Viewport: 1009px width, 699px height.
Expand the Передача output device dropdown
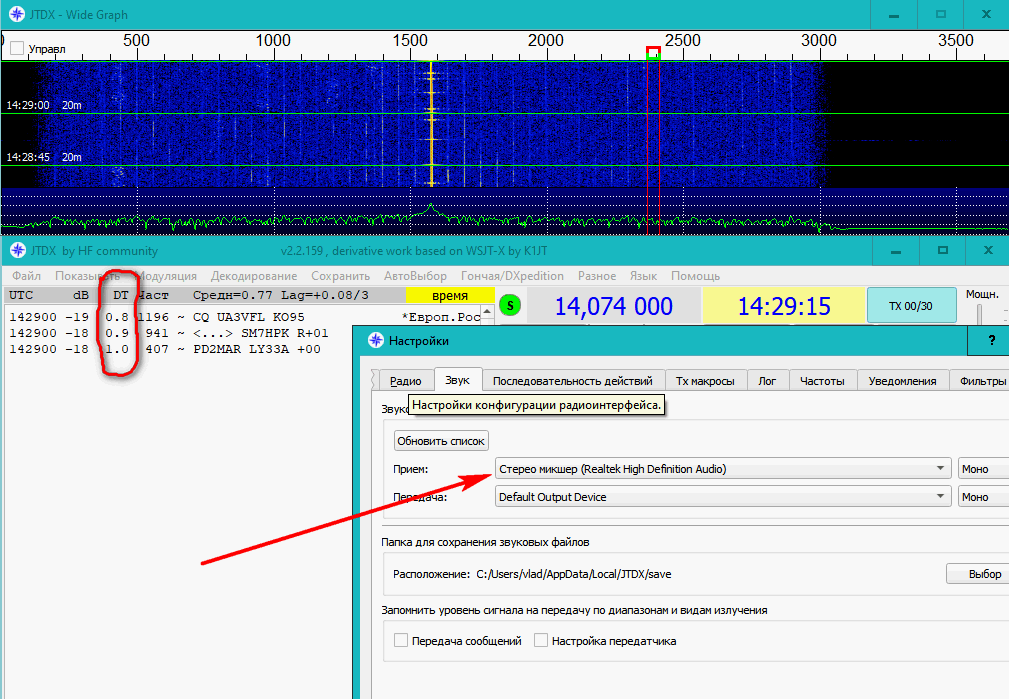722,497
